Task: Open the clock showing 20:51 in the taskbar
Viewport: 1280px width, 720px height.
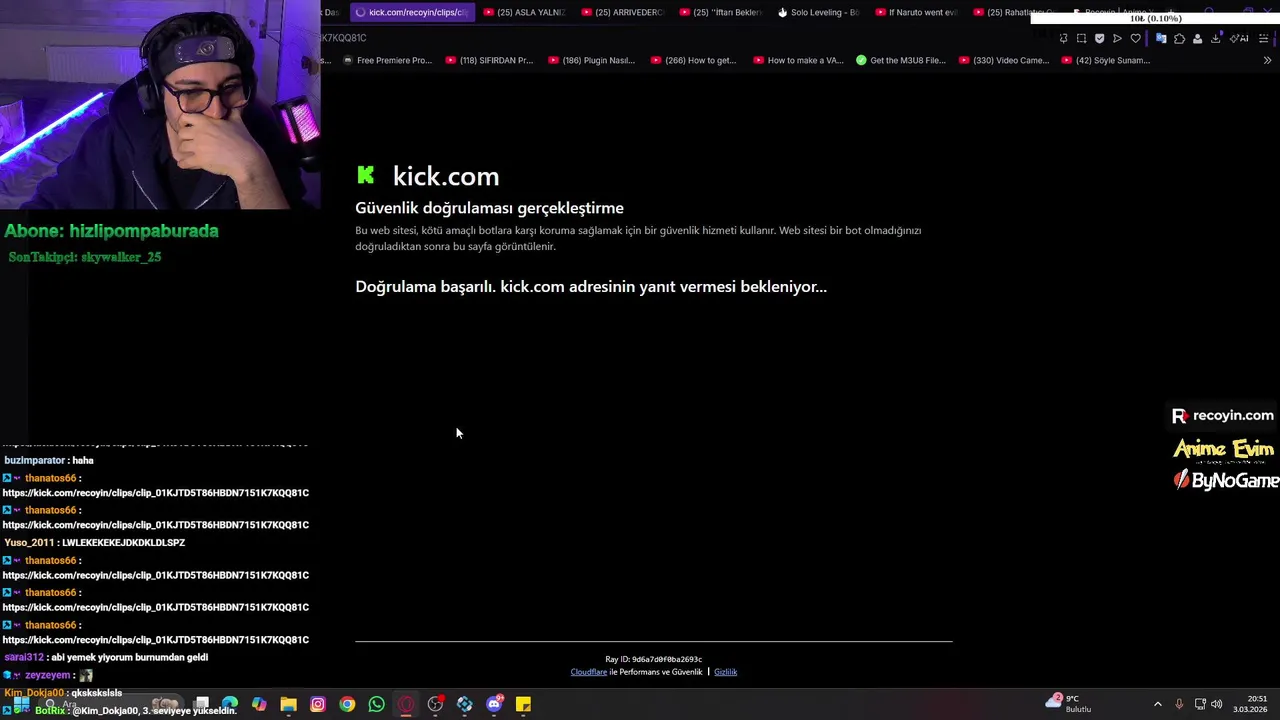Action: [1251, 704]
